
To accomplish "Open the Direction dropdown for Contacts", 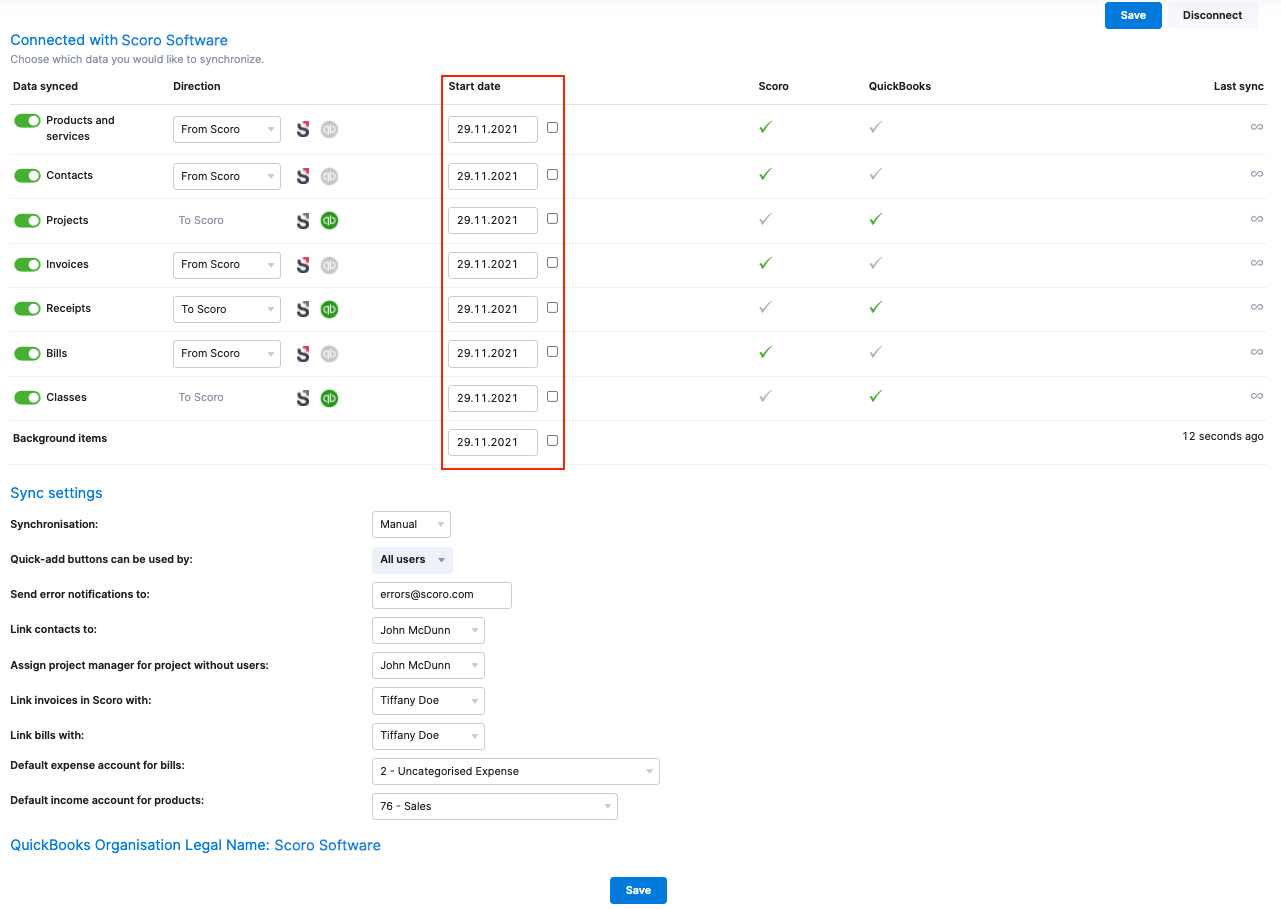I will tap(227, 176).
